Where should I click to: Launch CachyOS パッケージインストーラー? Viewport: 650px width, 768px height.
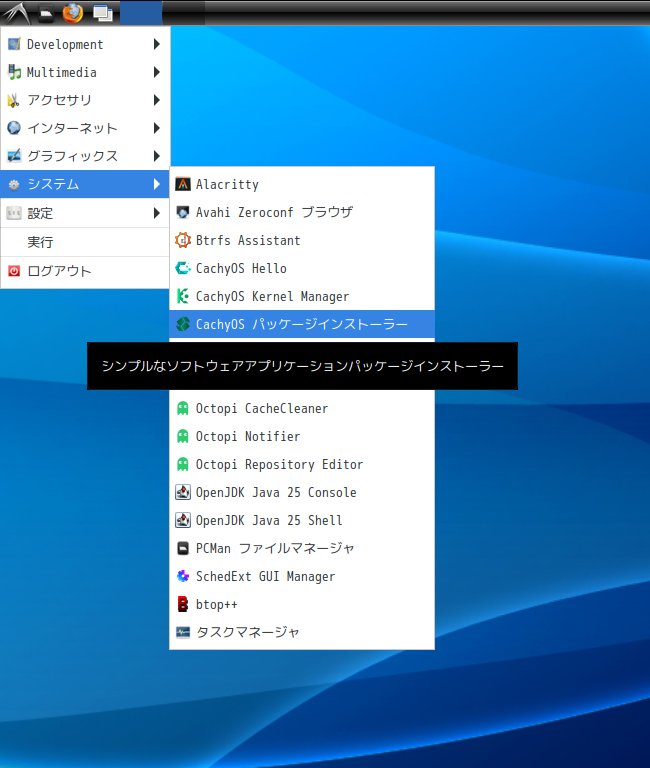coord(302,324)
